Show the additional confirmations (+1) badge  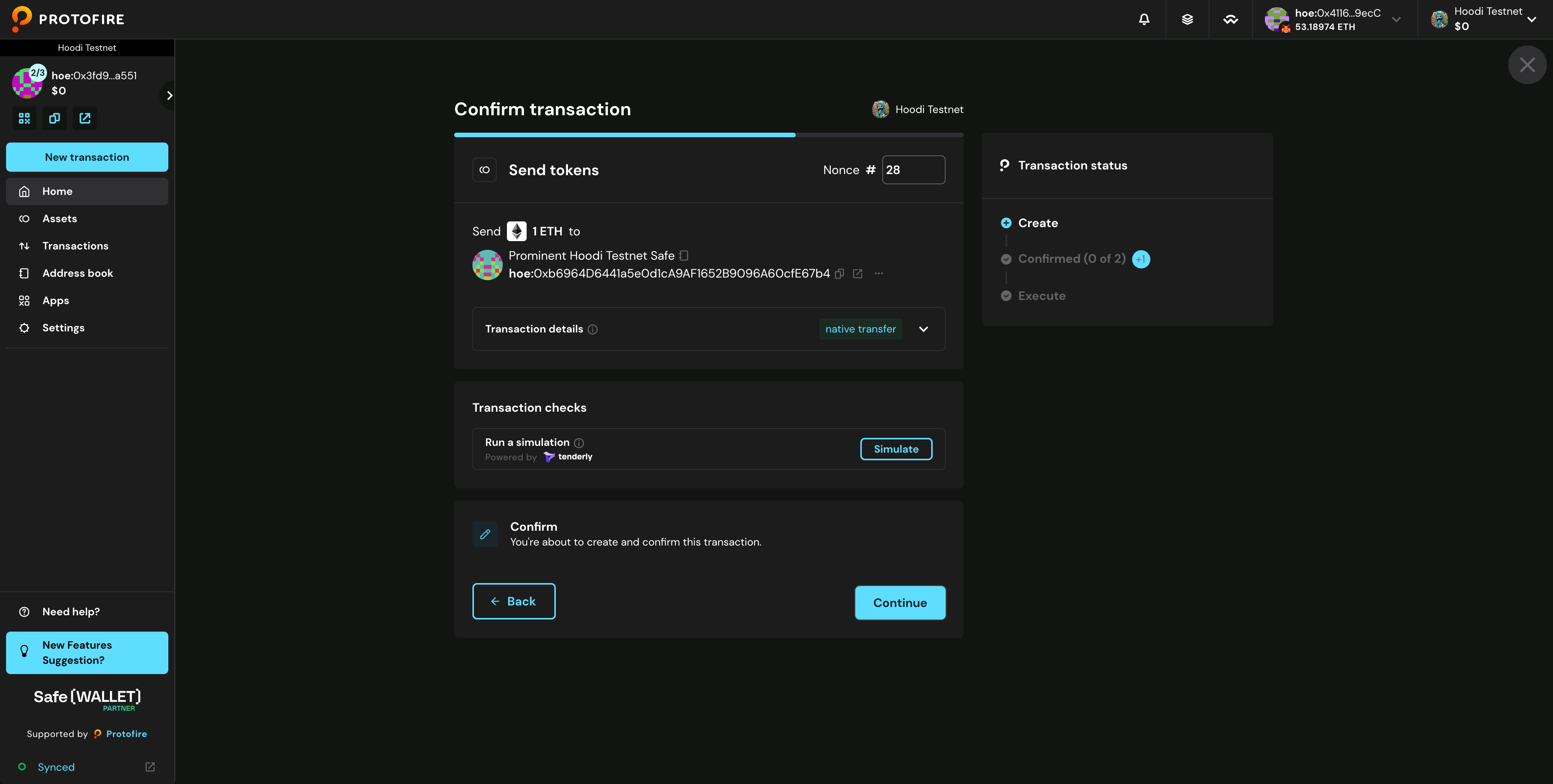coord(1140,259)
